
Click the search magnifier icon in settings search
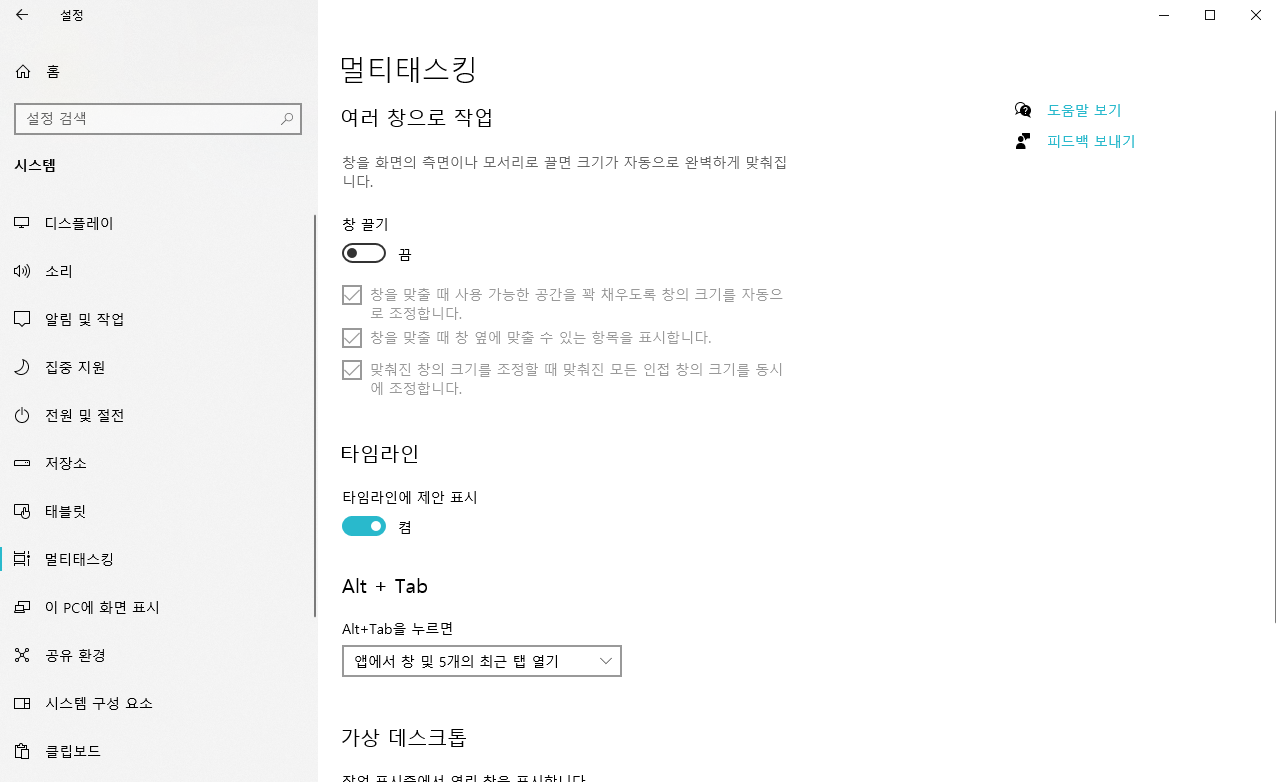pos(287,119)
